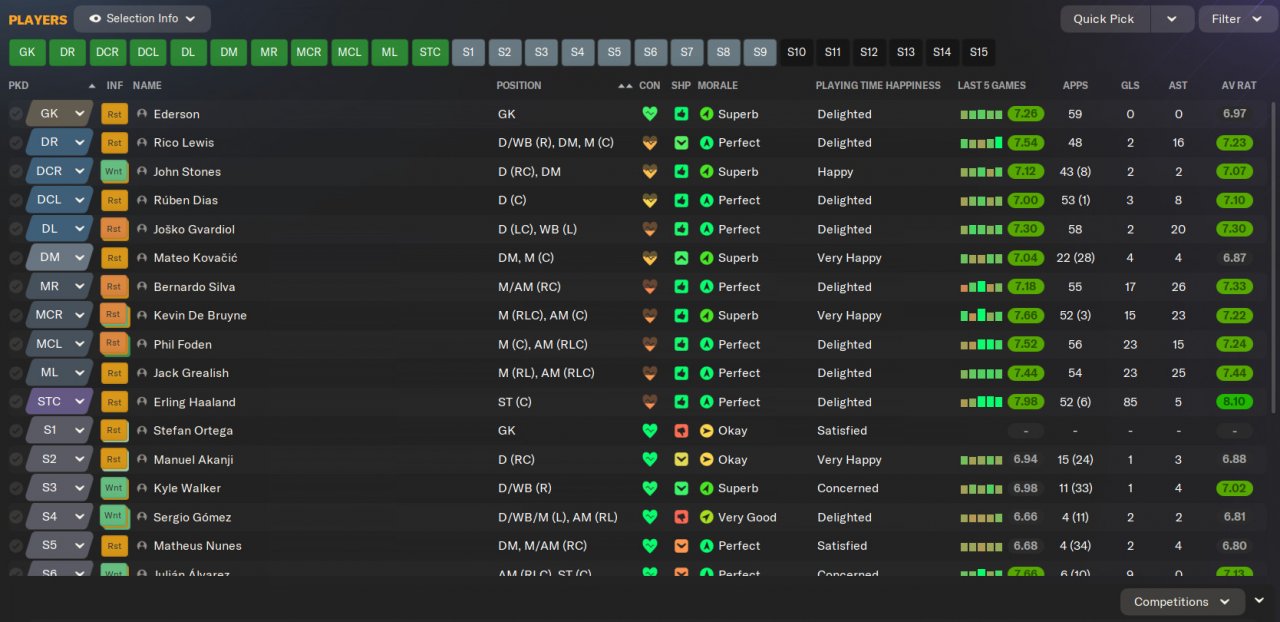Click Kyle Walker's Superb morale icon
Image resolution: width=1280 pixels, height=622 pixels.
click(707, 488)
